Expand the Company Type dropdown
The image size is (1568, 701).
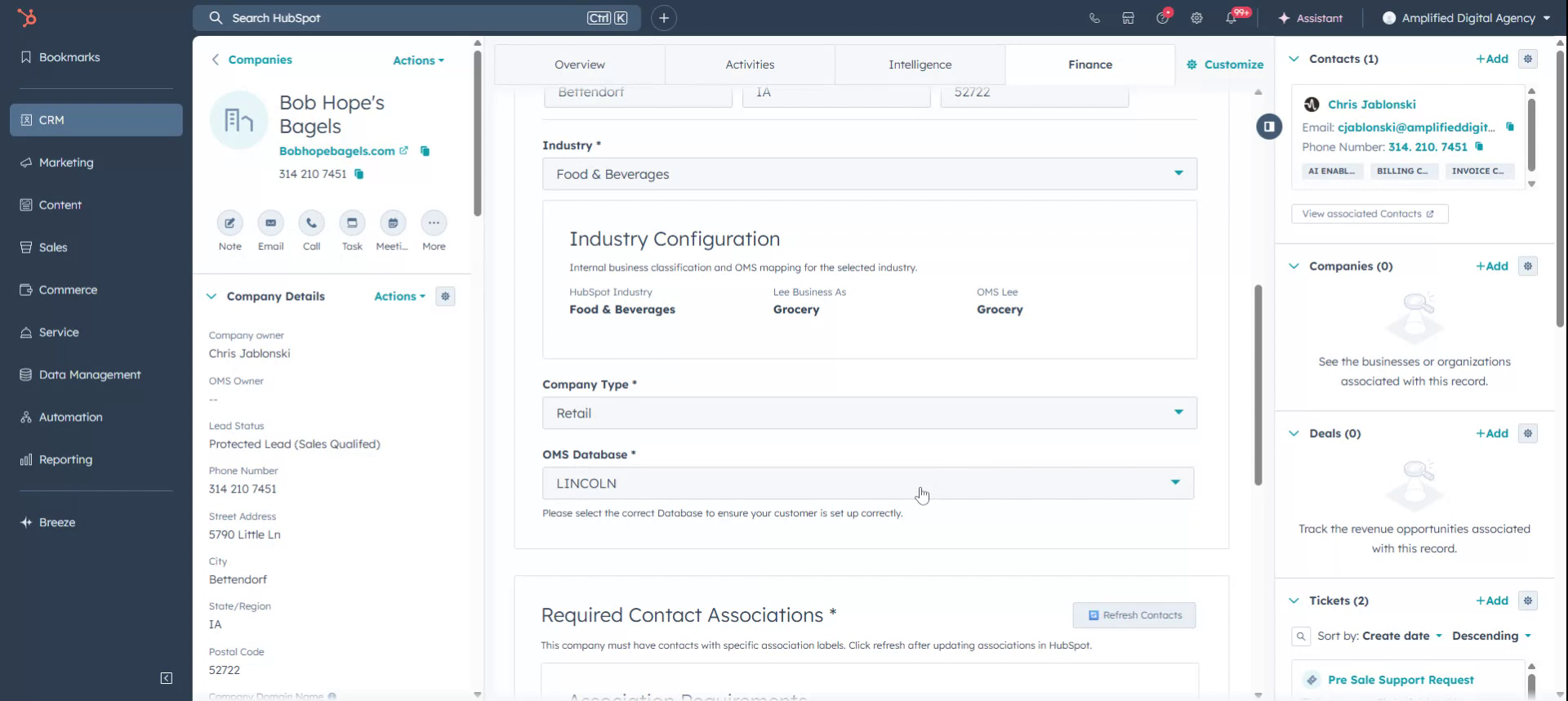[869, 413]
